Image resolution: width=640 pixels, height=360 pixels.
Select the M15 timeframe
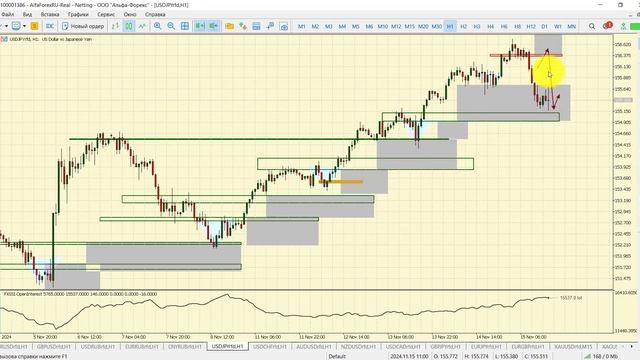(409, 26)
